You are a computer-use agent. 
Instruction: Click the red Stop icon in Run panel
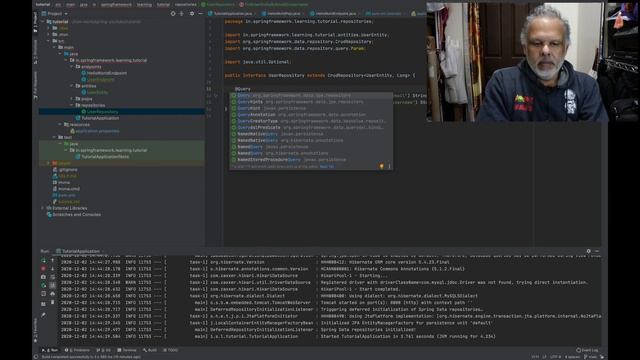pyautogui.click(x=43, y=269)
